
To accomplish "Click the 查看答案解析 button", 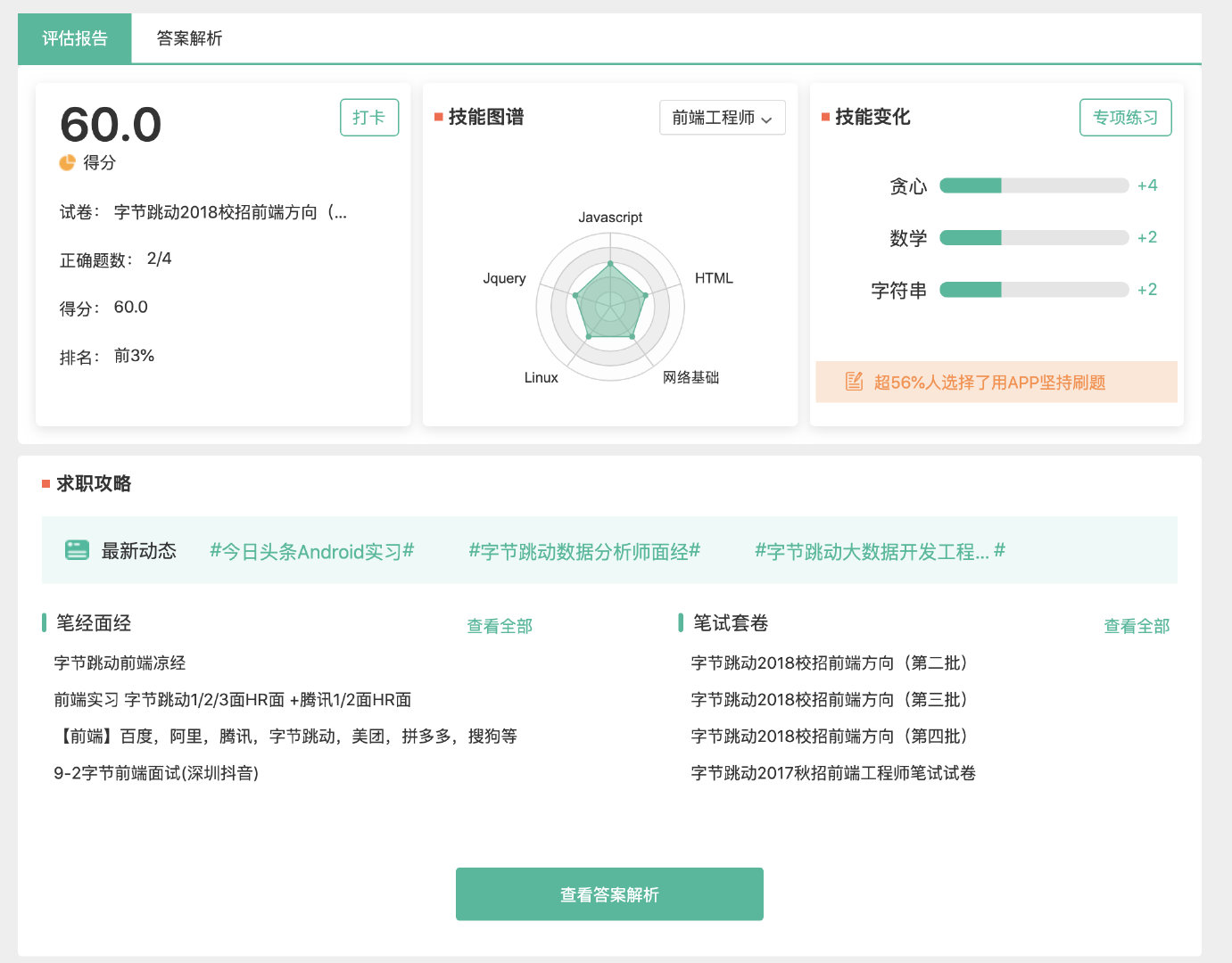I will click(609, 894).
